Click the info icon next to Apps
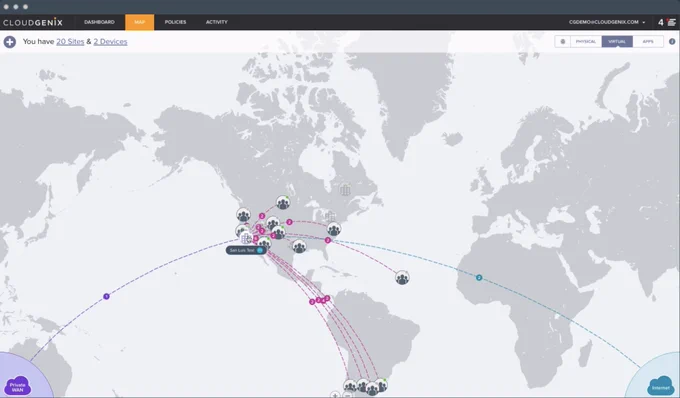This screenshot has width=680, height=398. tap(672, 42)
